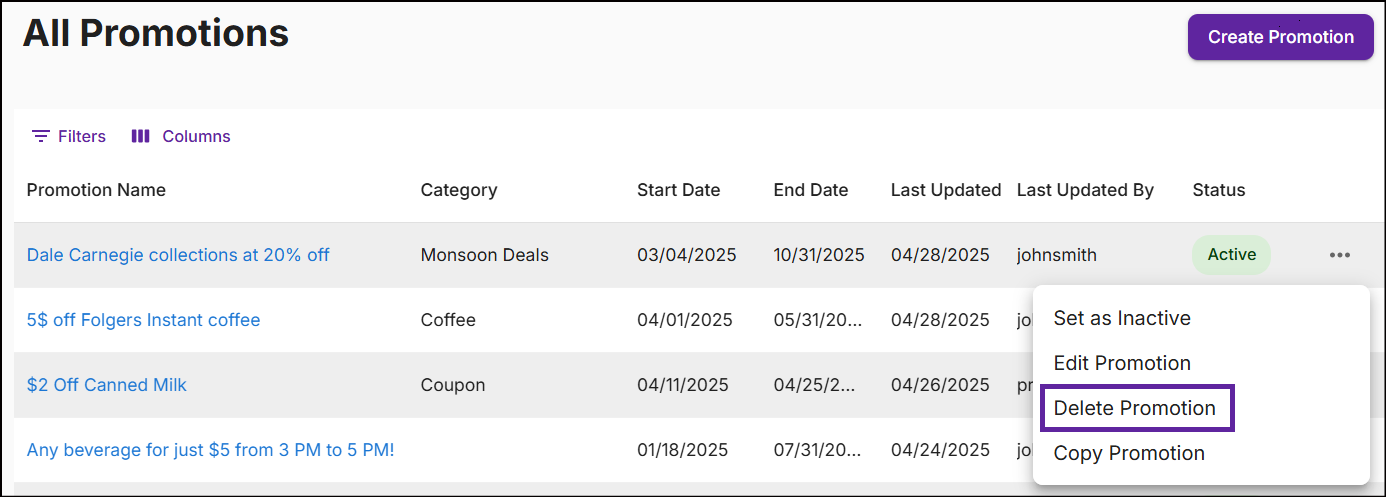Open $2 Off Canned Milk promotion
This screenshot has width=1386, height=497.
pyautogui.click(x=107, y=385)
